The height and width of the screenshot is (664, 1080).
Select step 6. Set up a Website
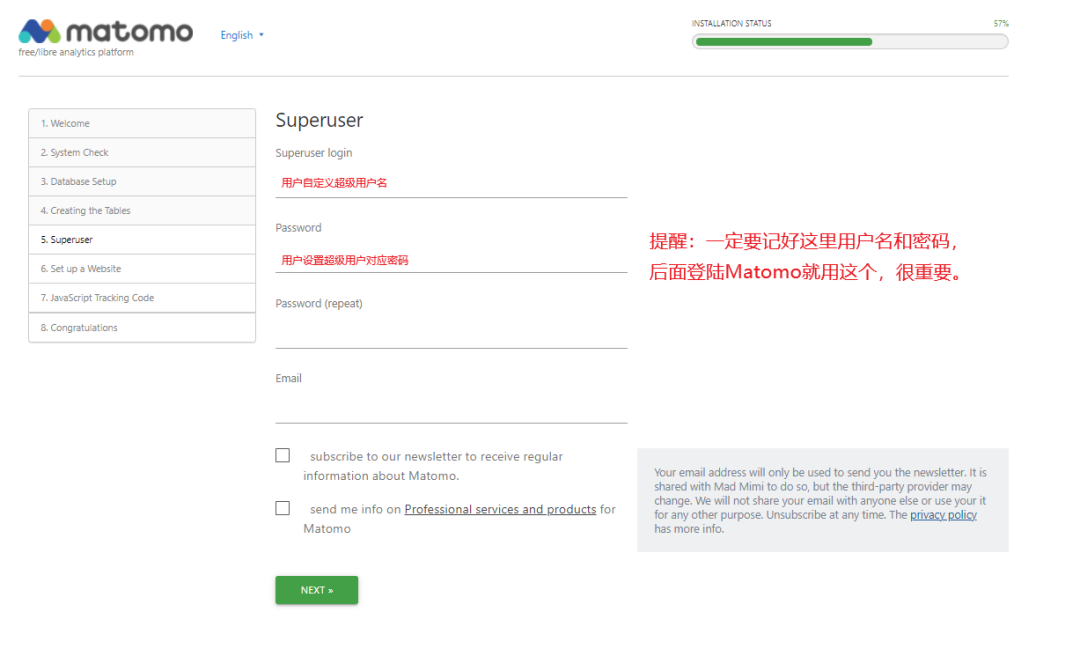[142, 269]
